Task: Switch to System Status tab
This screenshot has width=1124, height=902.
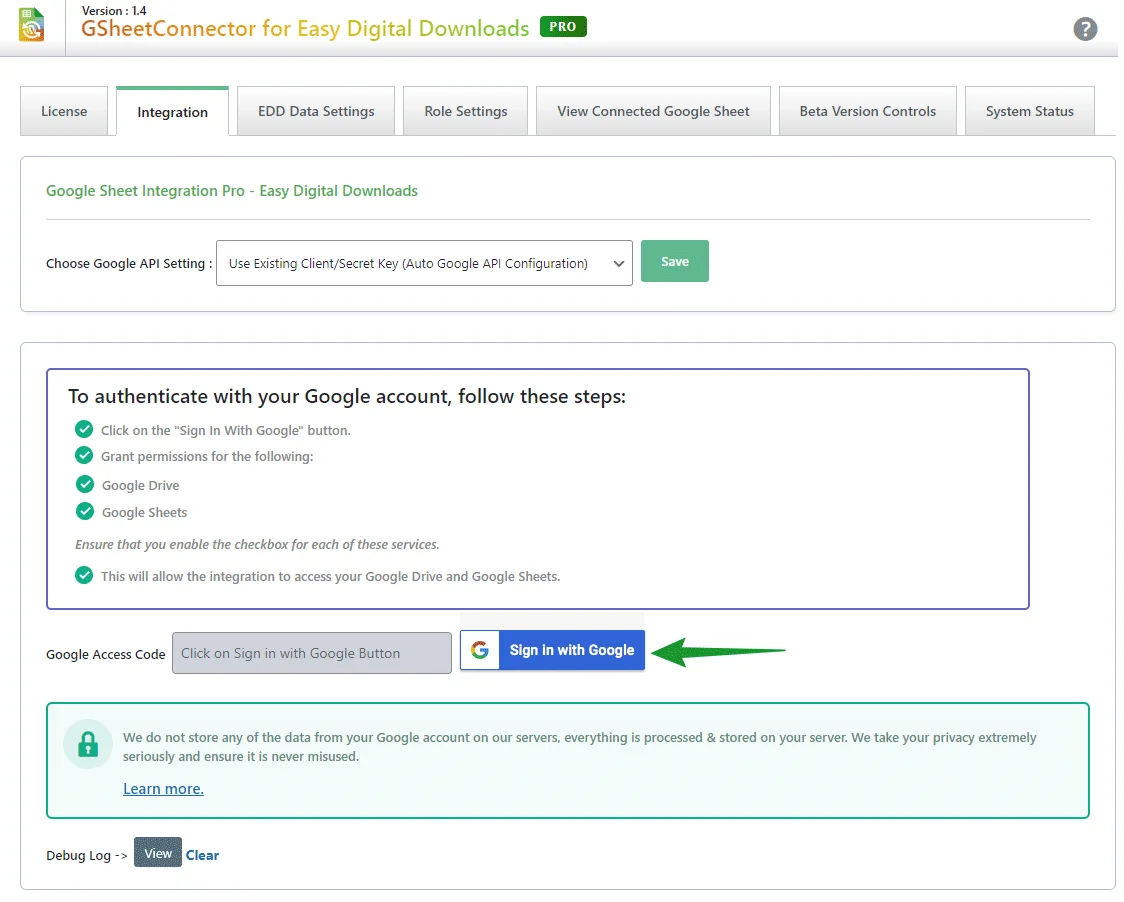Action: click(1029, 111)
